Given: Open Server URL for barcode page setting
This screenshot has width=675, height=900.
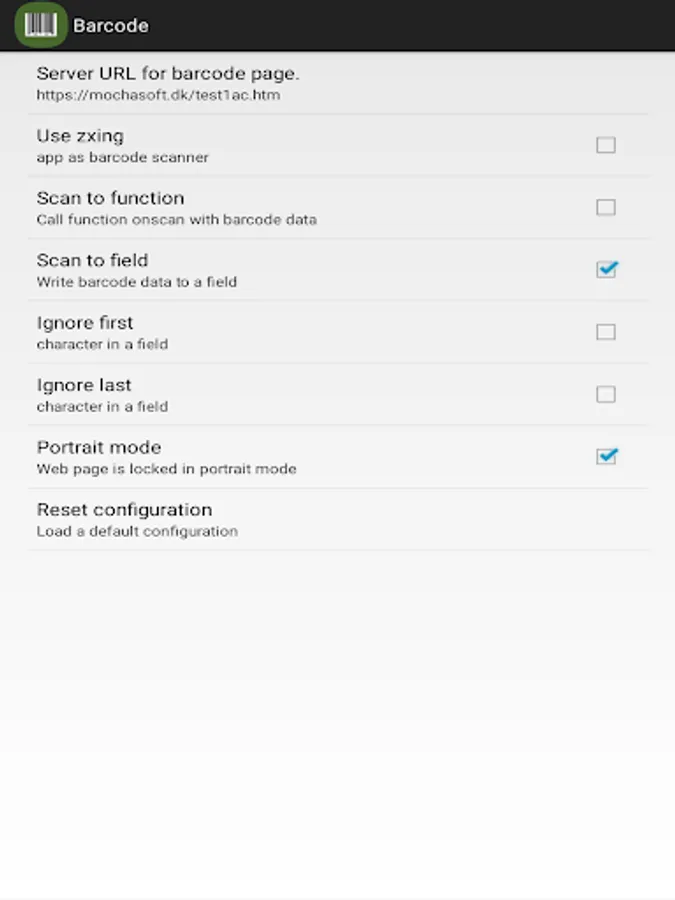Looking at the screenshot, I should (x=168, y=73).
